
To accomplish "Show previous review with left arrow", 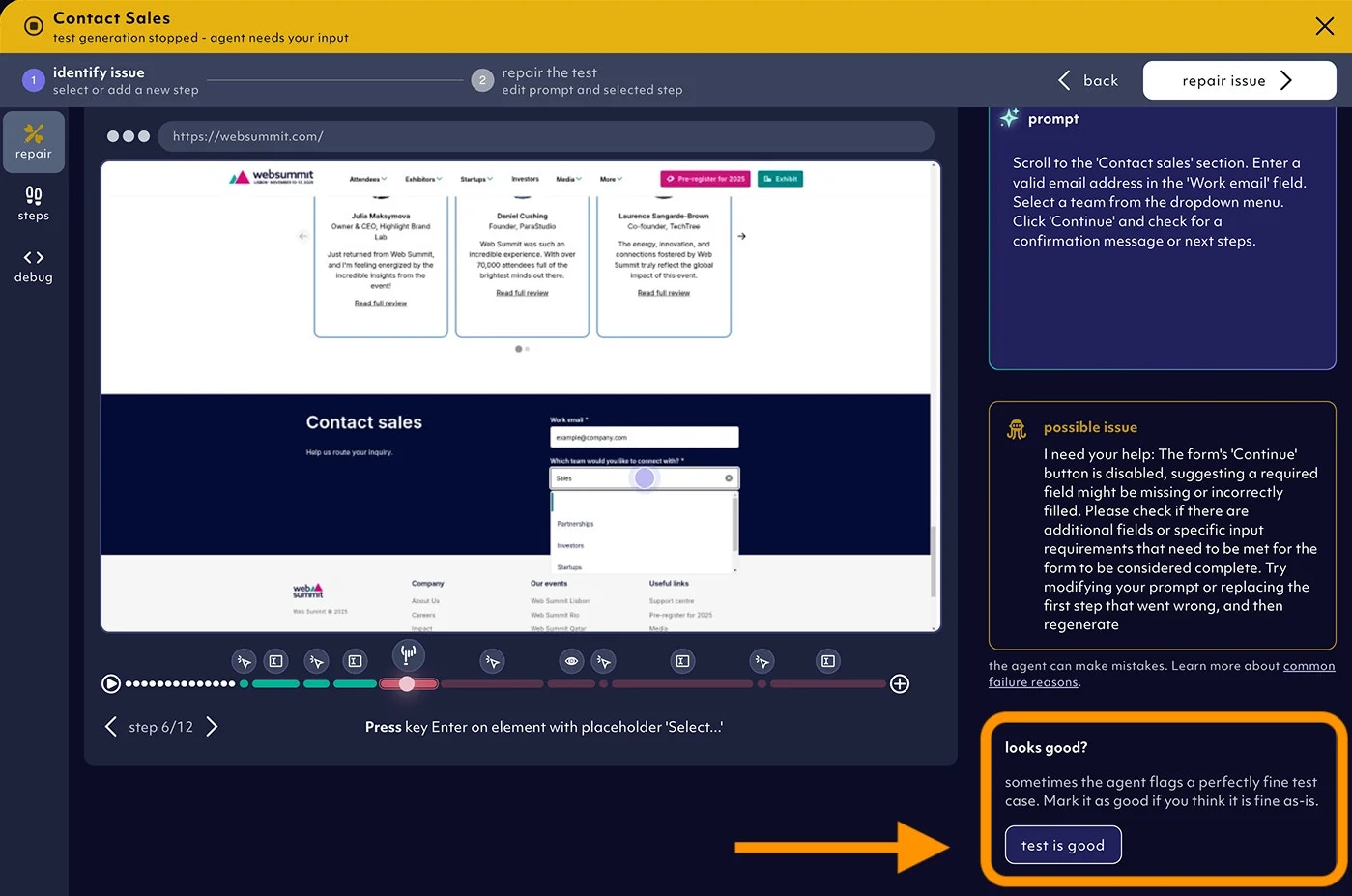I will 302,236.
